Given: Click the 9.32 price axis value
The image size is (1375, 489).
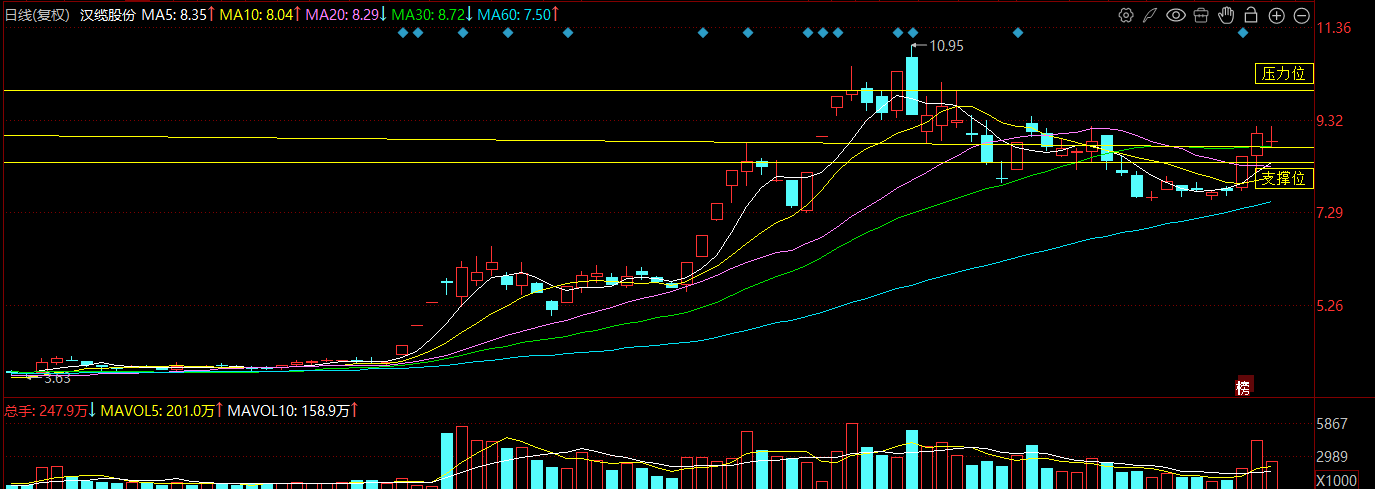Looking at the screenshot, I should (1330, 120).
